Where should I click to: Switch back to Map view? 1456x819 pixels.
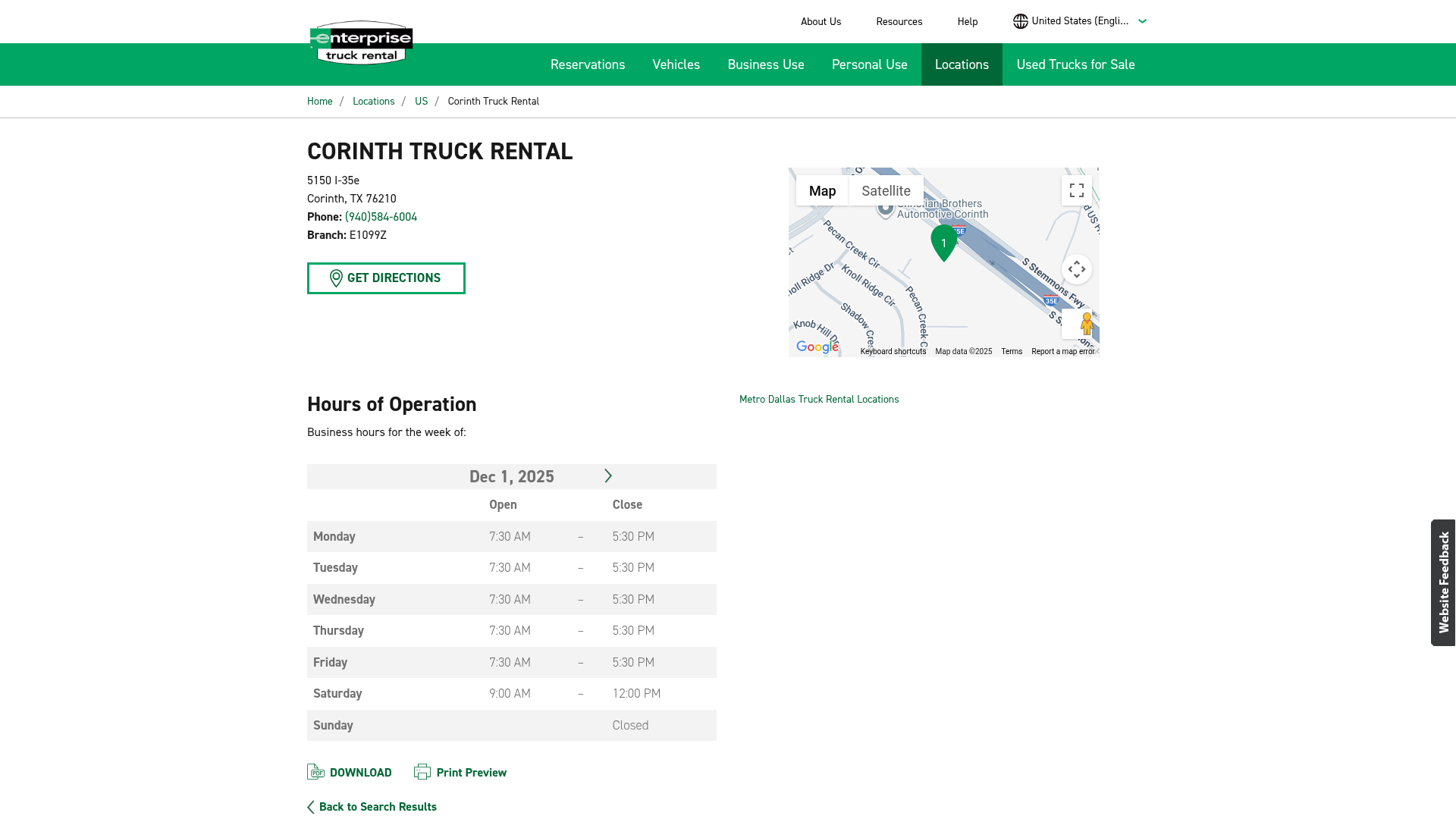pyautogui.click(x=822, y=190)
